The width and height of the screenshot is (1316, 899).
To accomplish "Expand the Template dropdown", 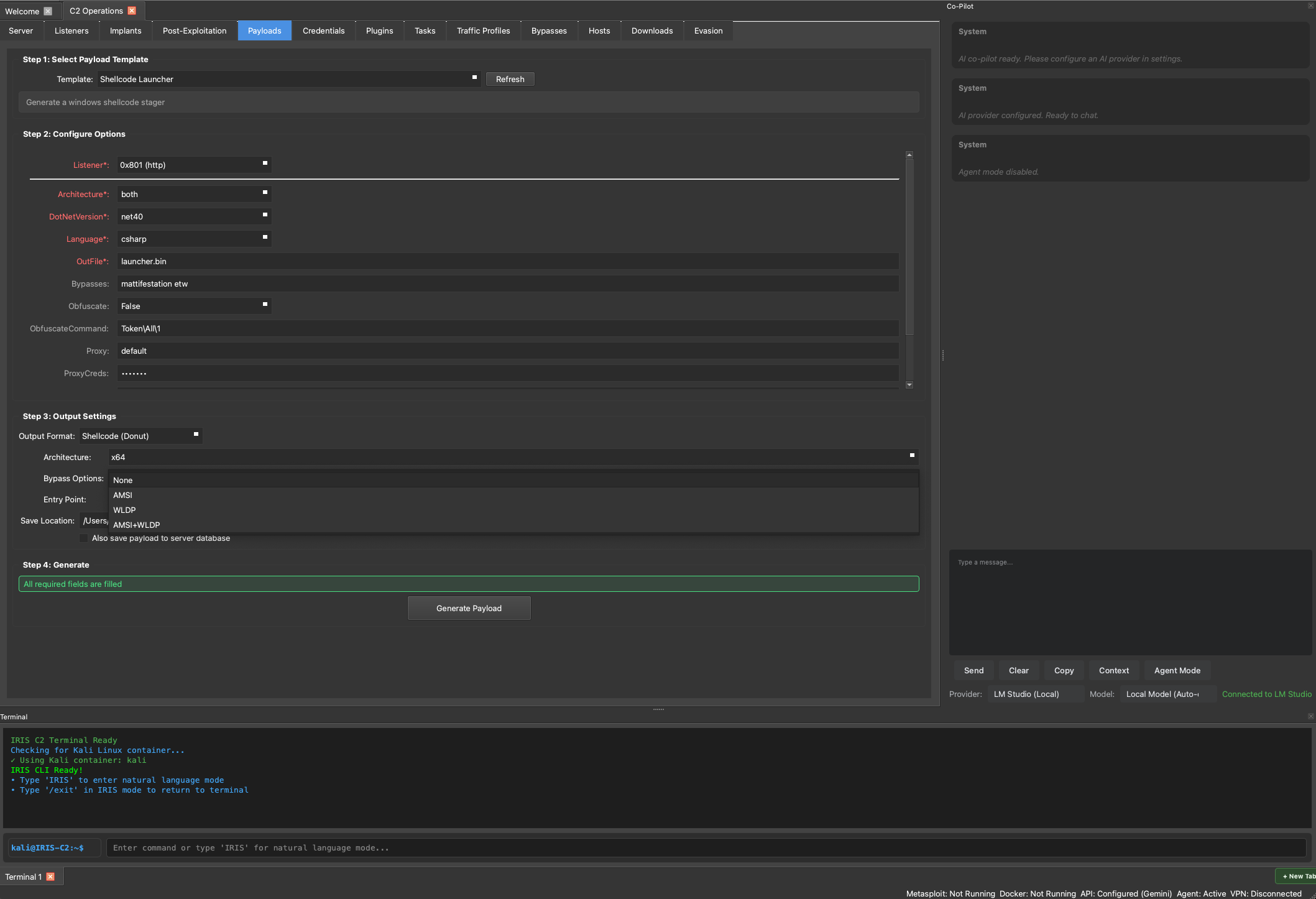I will [288, 79].
